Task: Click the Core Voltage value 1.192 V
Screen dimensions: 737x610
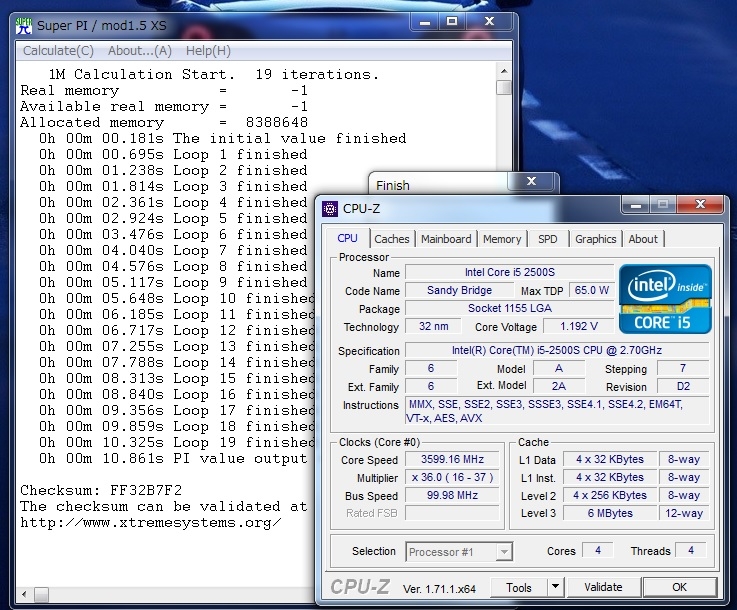Action: pyautogui.click(x=579, y=326)
